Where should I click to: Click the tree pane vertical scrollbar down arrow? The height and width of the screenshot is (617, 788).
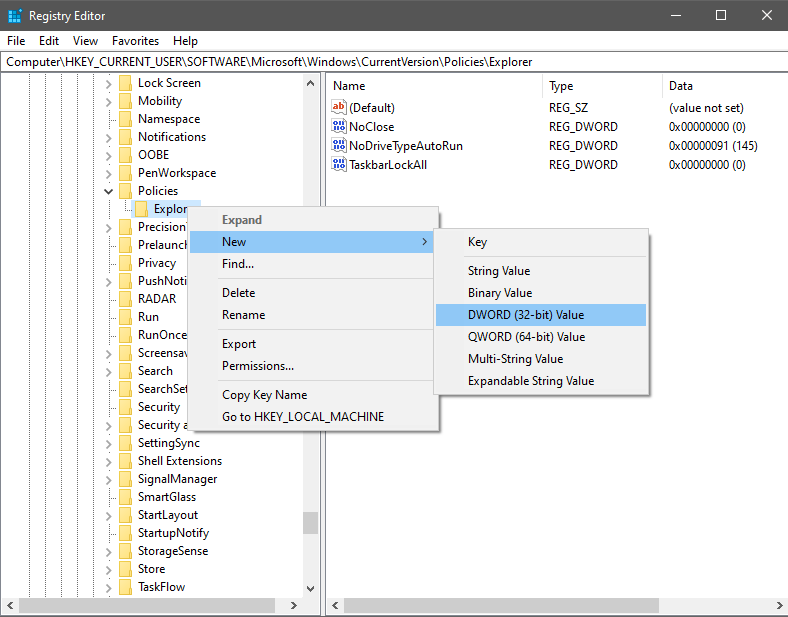(x=310, y=589)
